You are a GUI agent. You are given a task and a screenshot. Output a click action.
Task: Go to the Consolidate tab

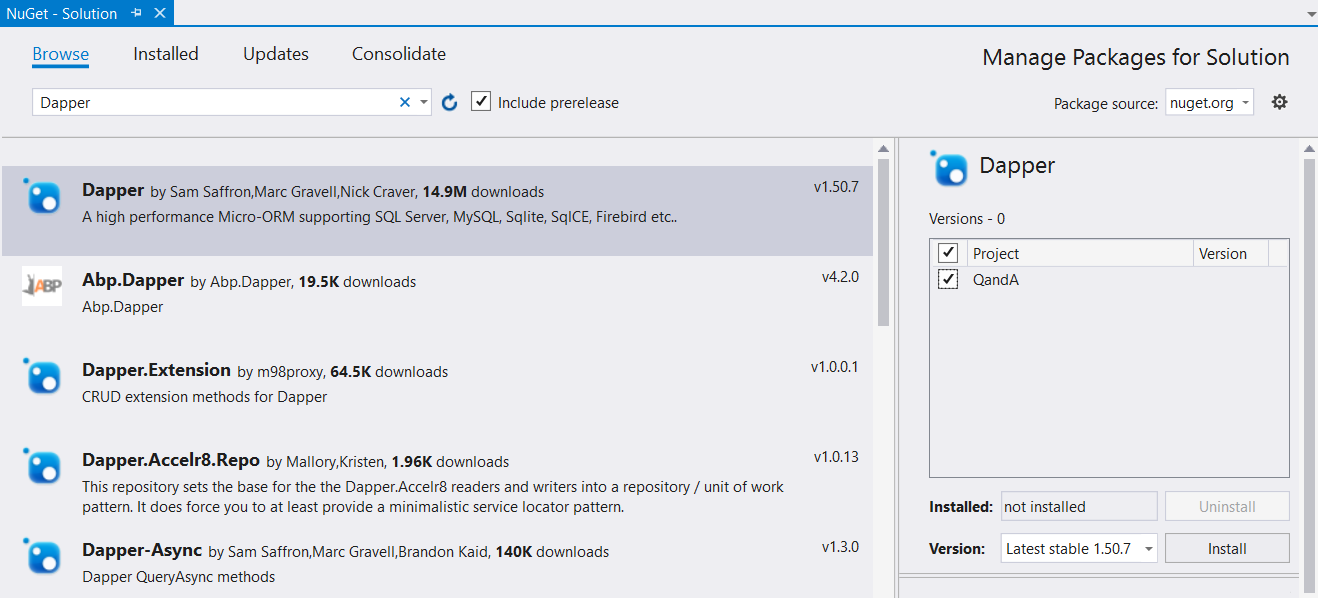[399, 54]
